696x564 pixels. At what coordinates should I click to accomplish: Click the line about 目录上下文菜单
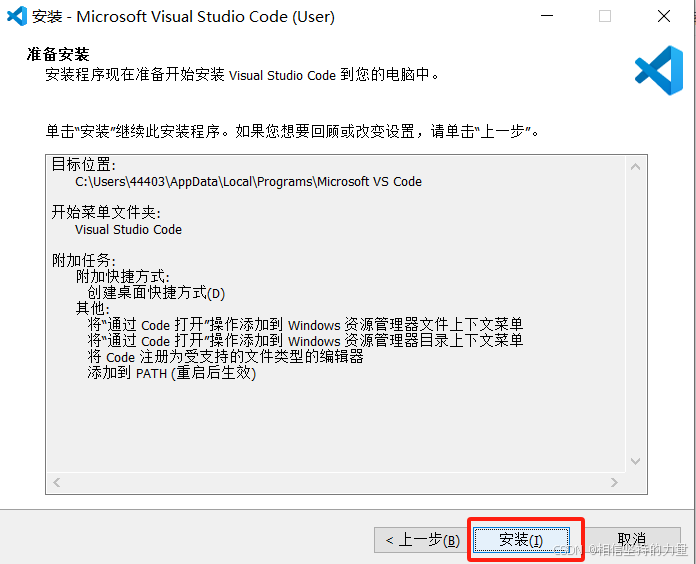pyautogui.click(x=305, y=340)
